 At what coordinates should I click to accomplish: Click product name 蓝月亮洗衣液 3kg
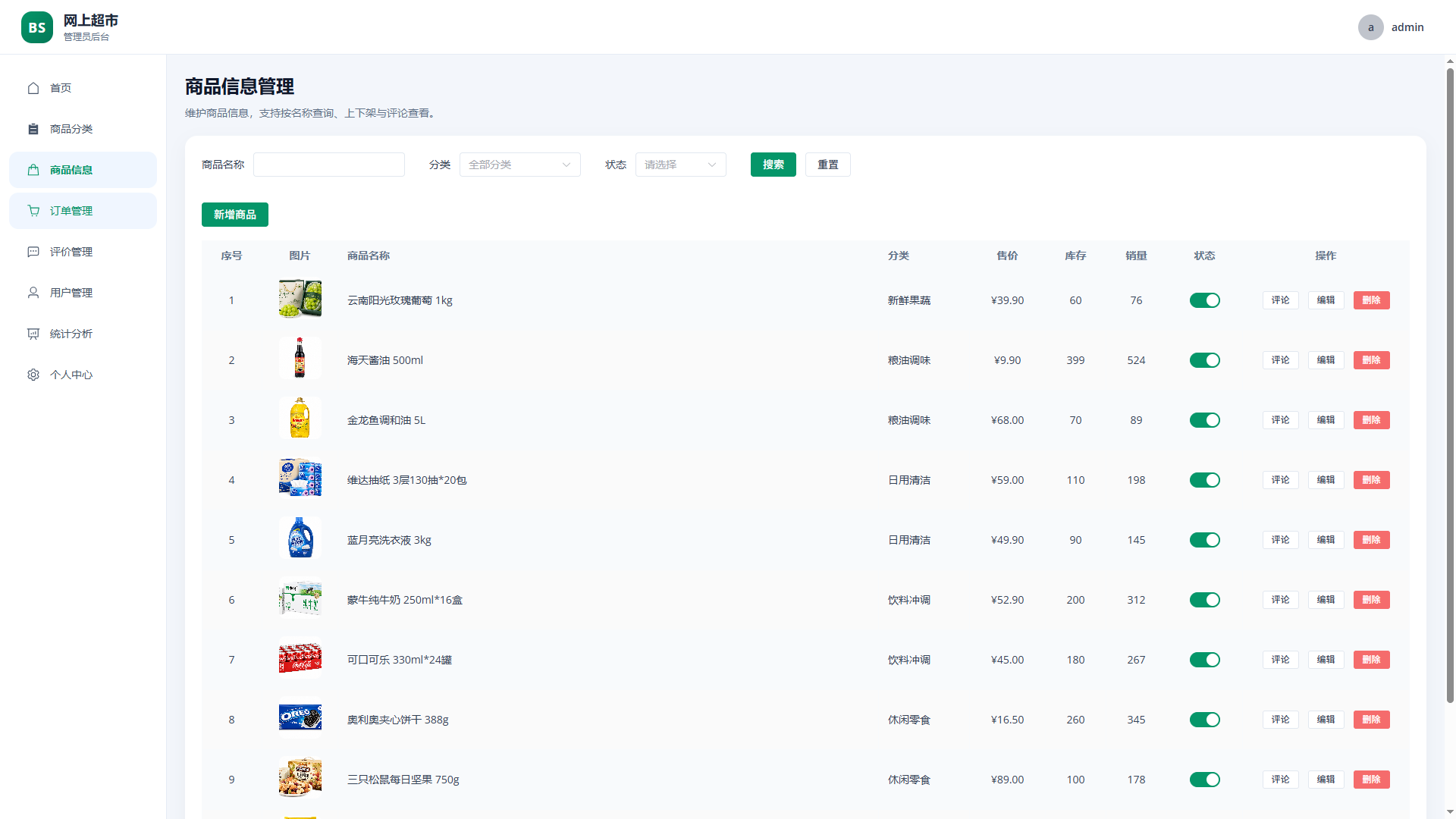coord(389,540)
